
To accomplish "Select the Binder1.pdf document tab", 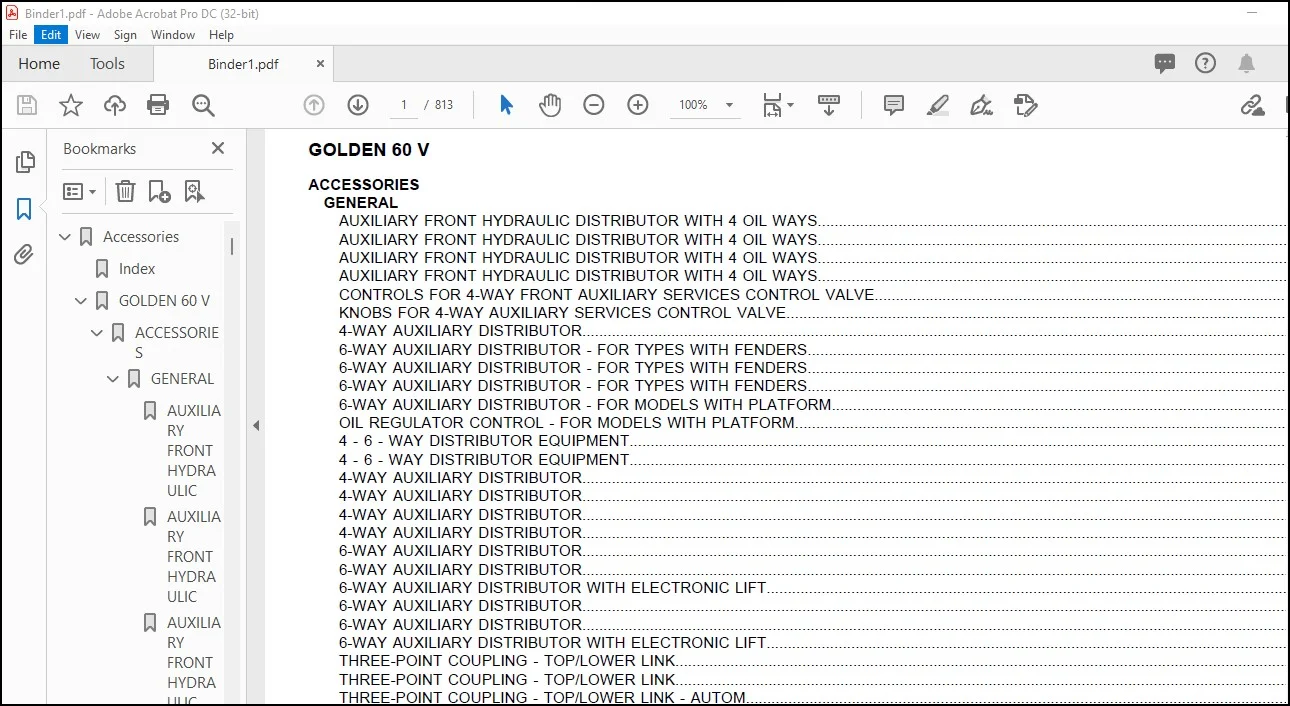I will (243, 64).
